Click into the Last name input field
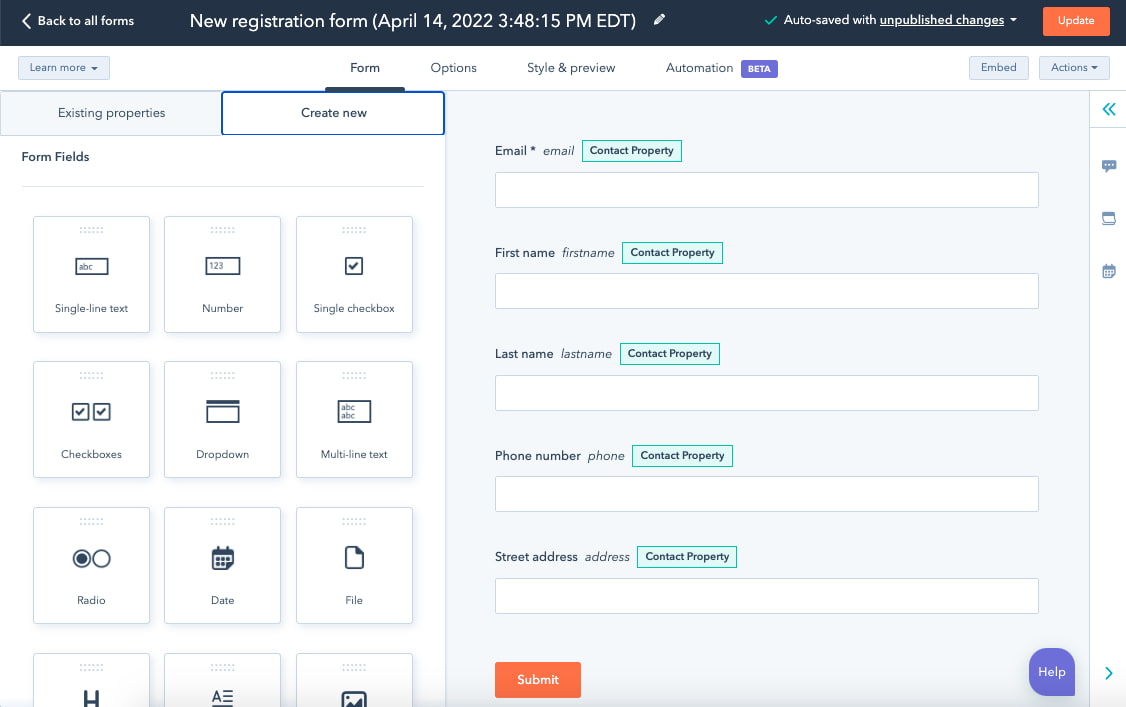Viewport: 1126px width, 707px height. coord(766,393)
